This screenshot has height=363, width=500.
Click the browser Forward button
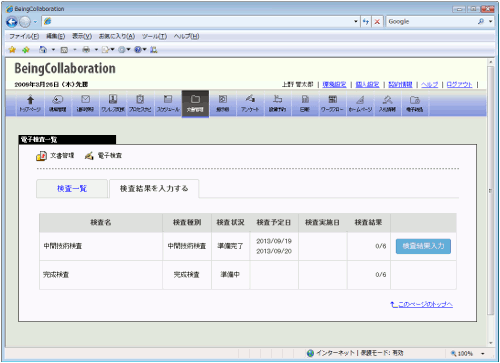pos(25,22)
